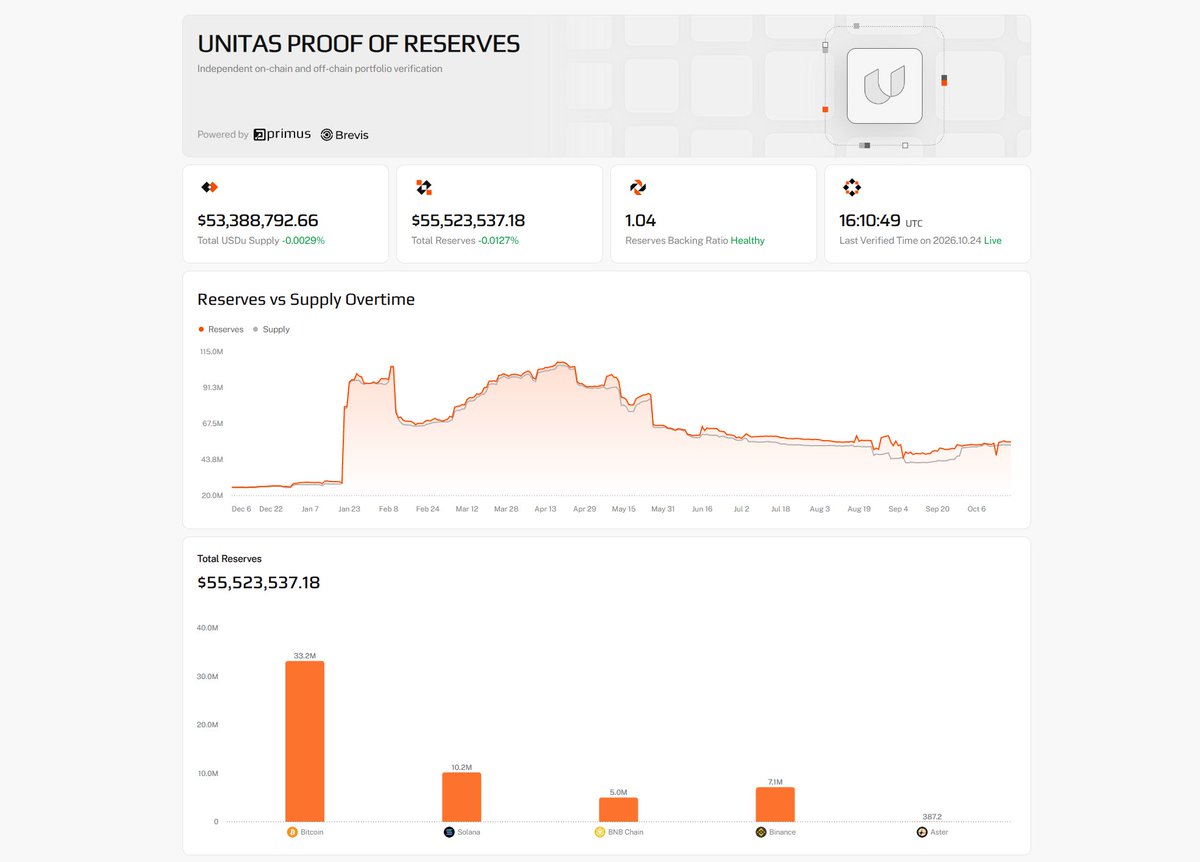This screenshot has width=1200, height=862.
Task: Click the -0.0029% supply change
Action: pyautogui.click(x=303, y=241)
